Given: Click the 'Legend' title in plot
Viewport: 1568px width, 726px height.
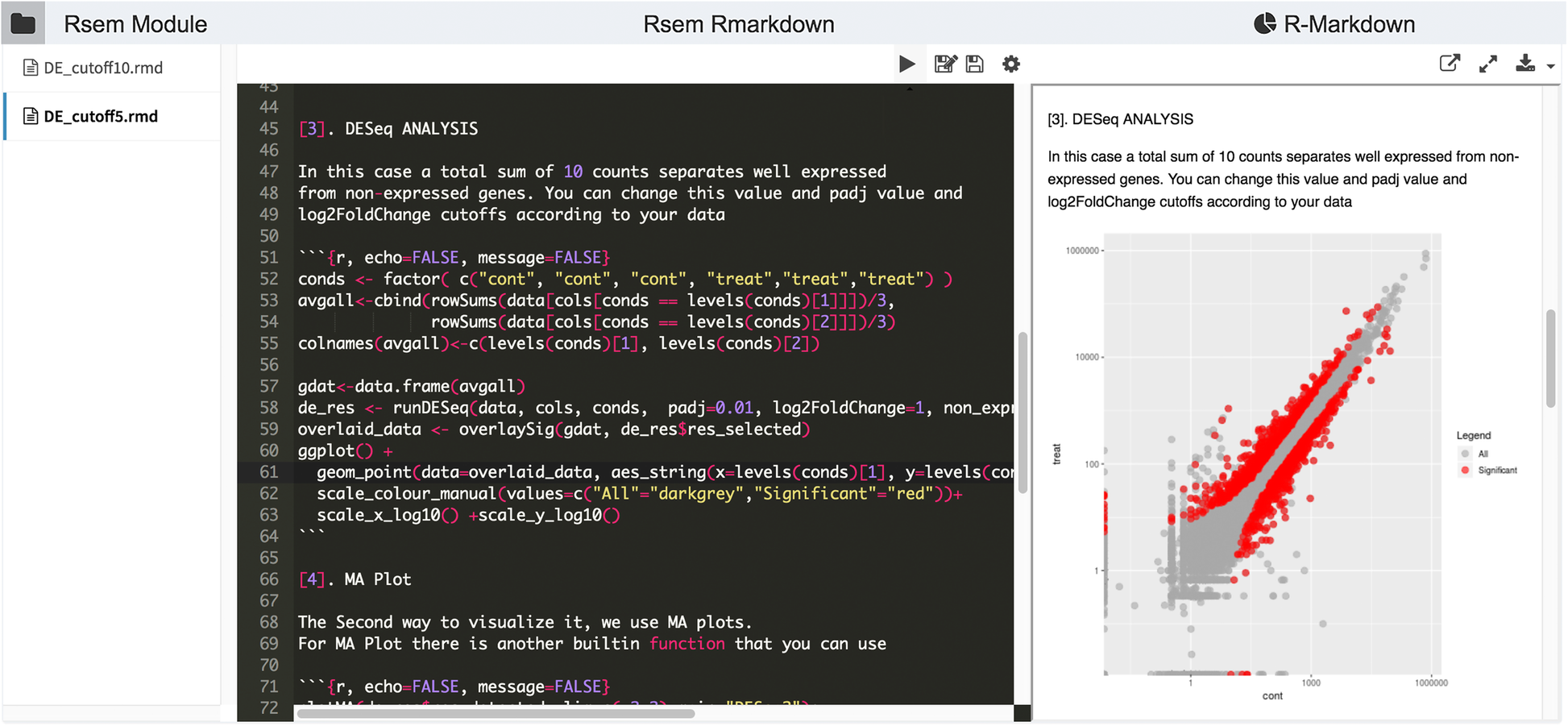Looking at the screenshot, I should pyautogui.click(x=1474, y=435).
